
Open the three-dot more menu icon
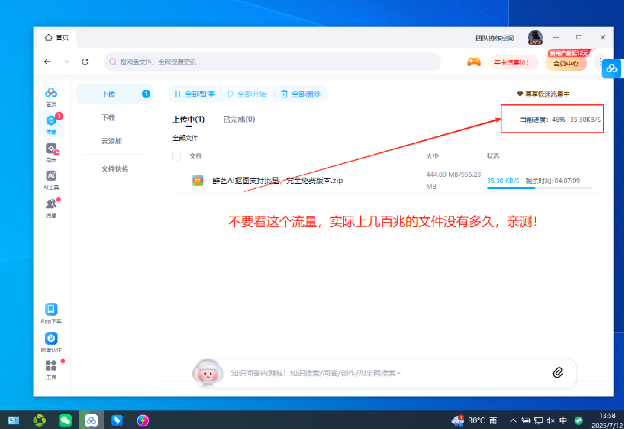600,62
